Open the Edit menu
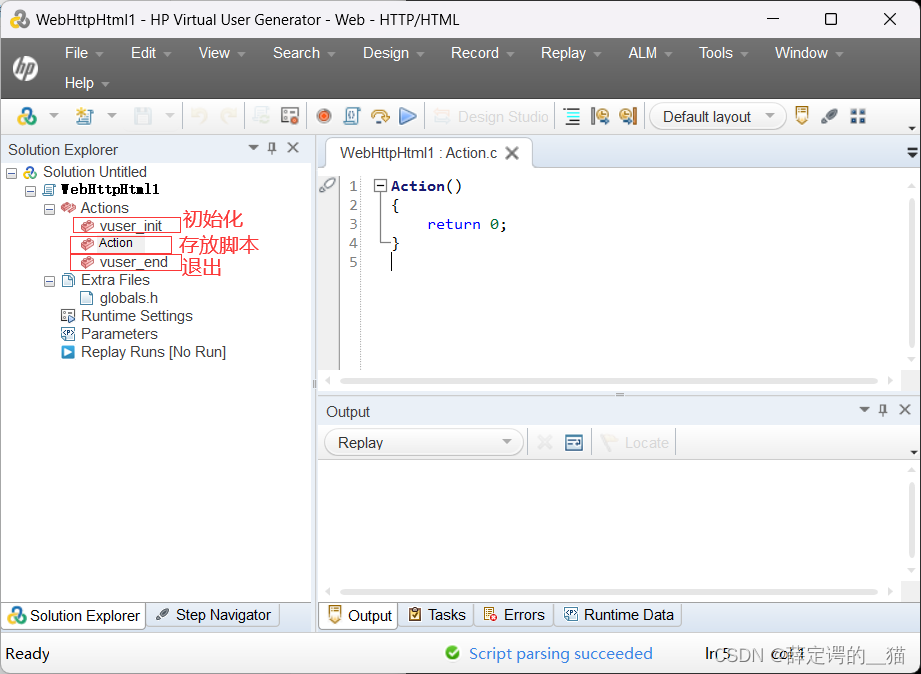 (150, 53)
